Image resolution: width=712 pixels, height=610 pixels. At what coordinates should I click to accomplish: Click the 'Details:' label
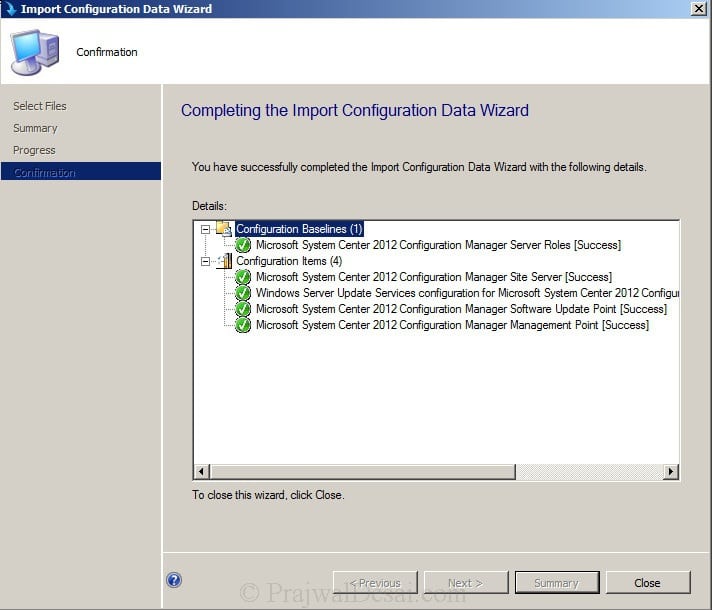pyautogui.click(x=209, y=206)
